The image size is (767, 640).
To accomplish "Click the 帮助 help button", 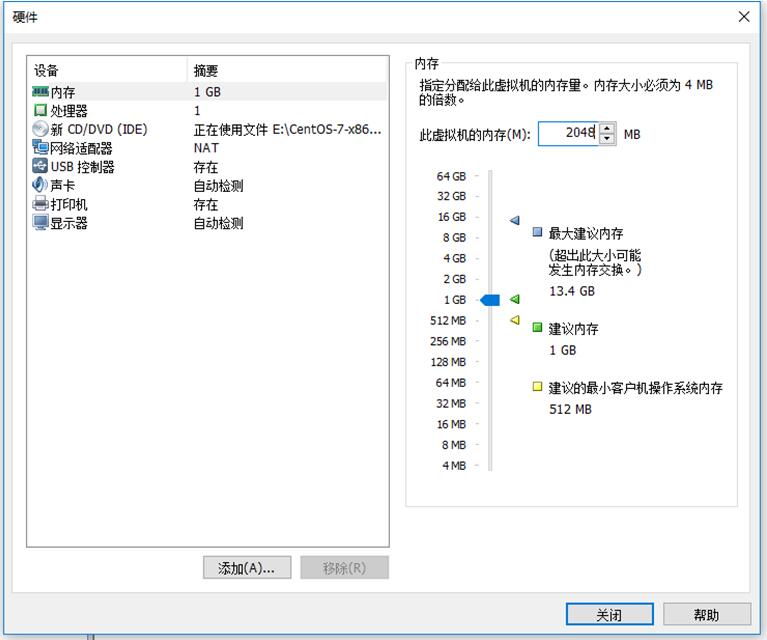I will click(x=707, y=614).
